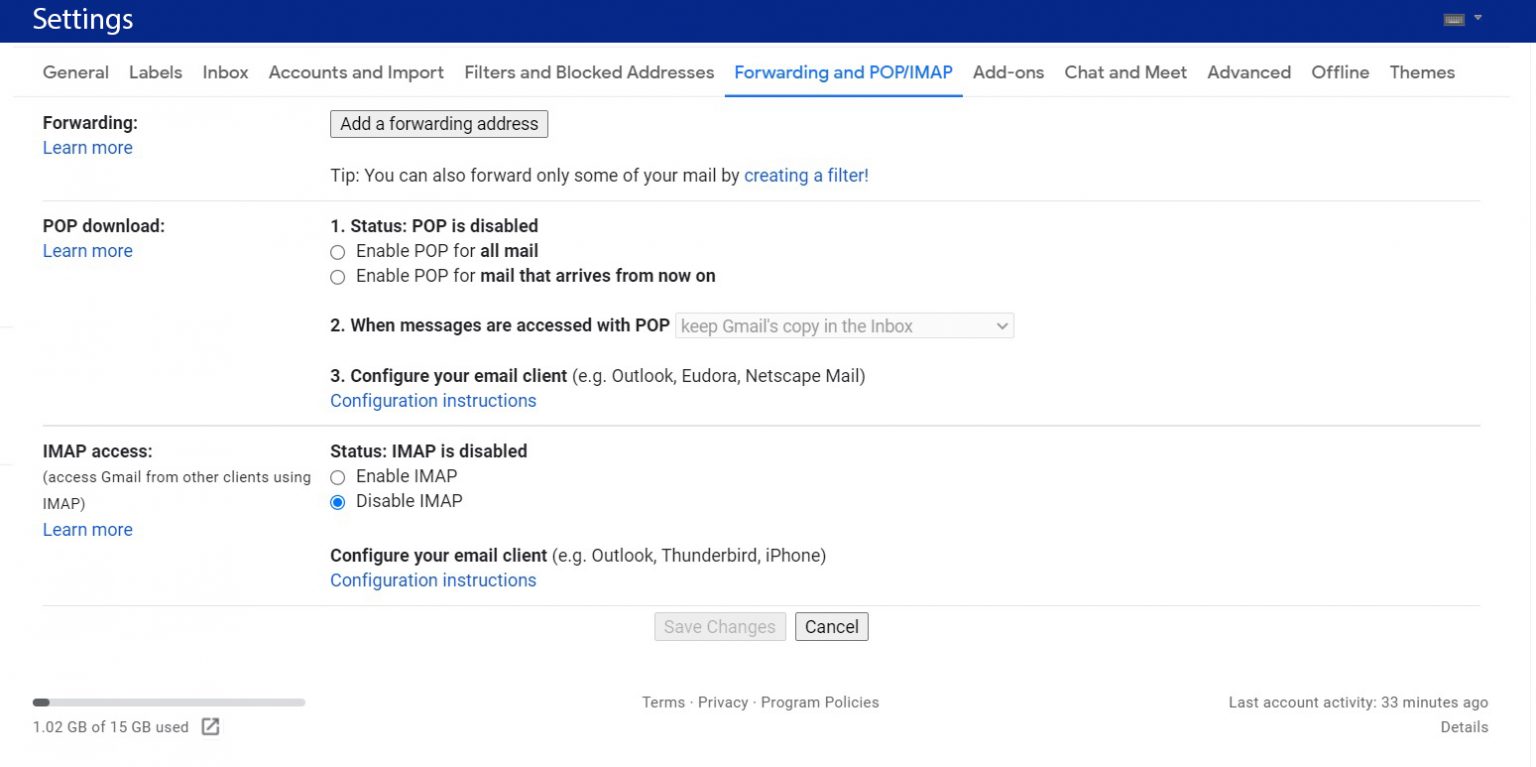
Task: Open the 'keep Gmail's copy in the Inbox' dropdown
Action: click(x=844, y=325)
